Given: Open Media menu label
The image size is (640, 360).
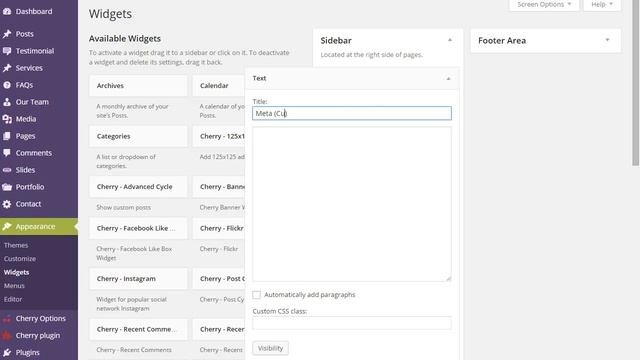Looking at the screenshot, I should [x=26, y=119].
